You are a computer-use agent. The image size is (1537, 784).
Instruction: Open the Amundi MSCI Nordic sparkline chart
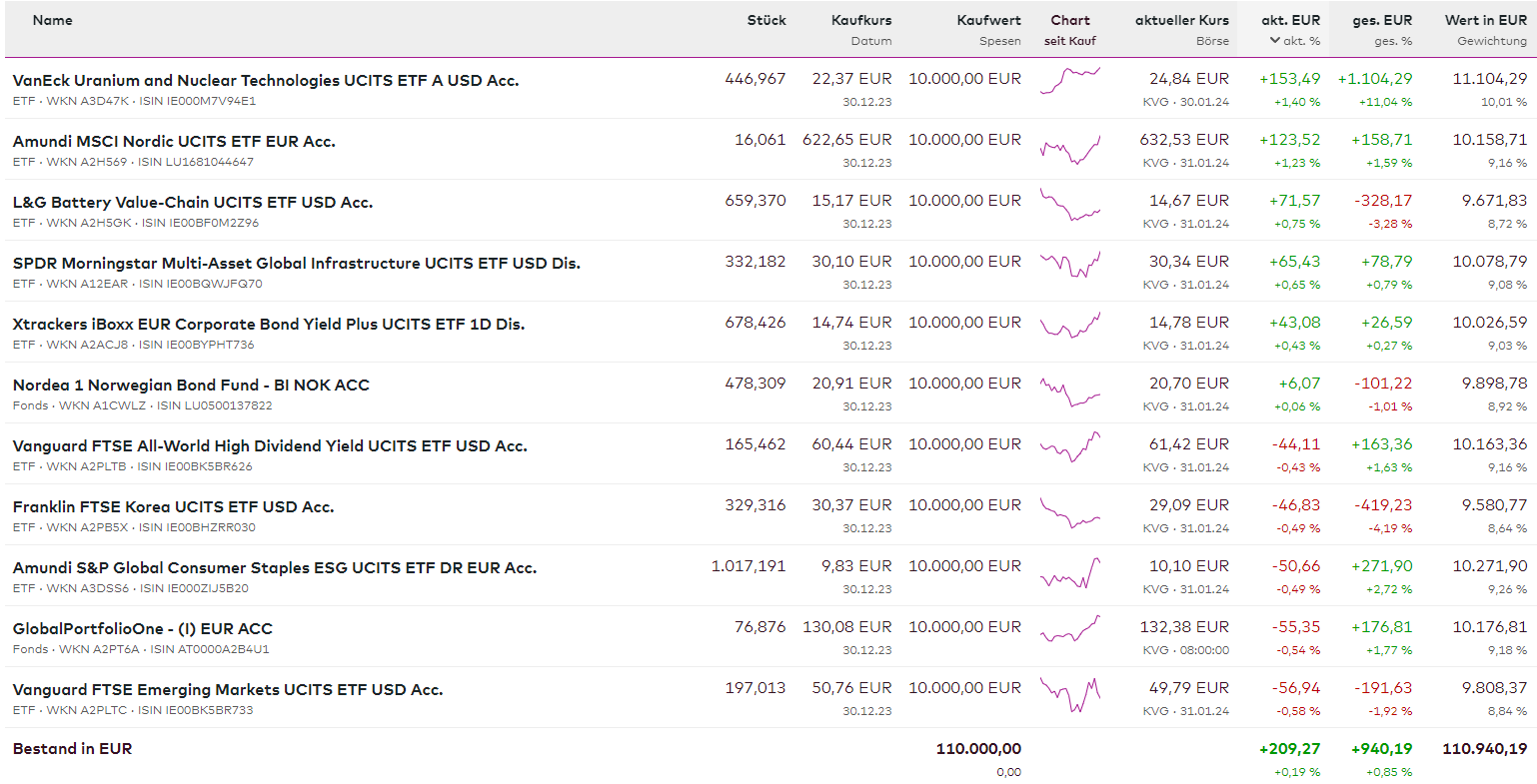click(1069, 150)
